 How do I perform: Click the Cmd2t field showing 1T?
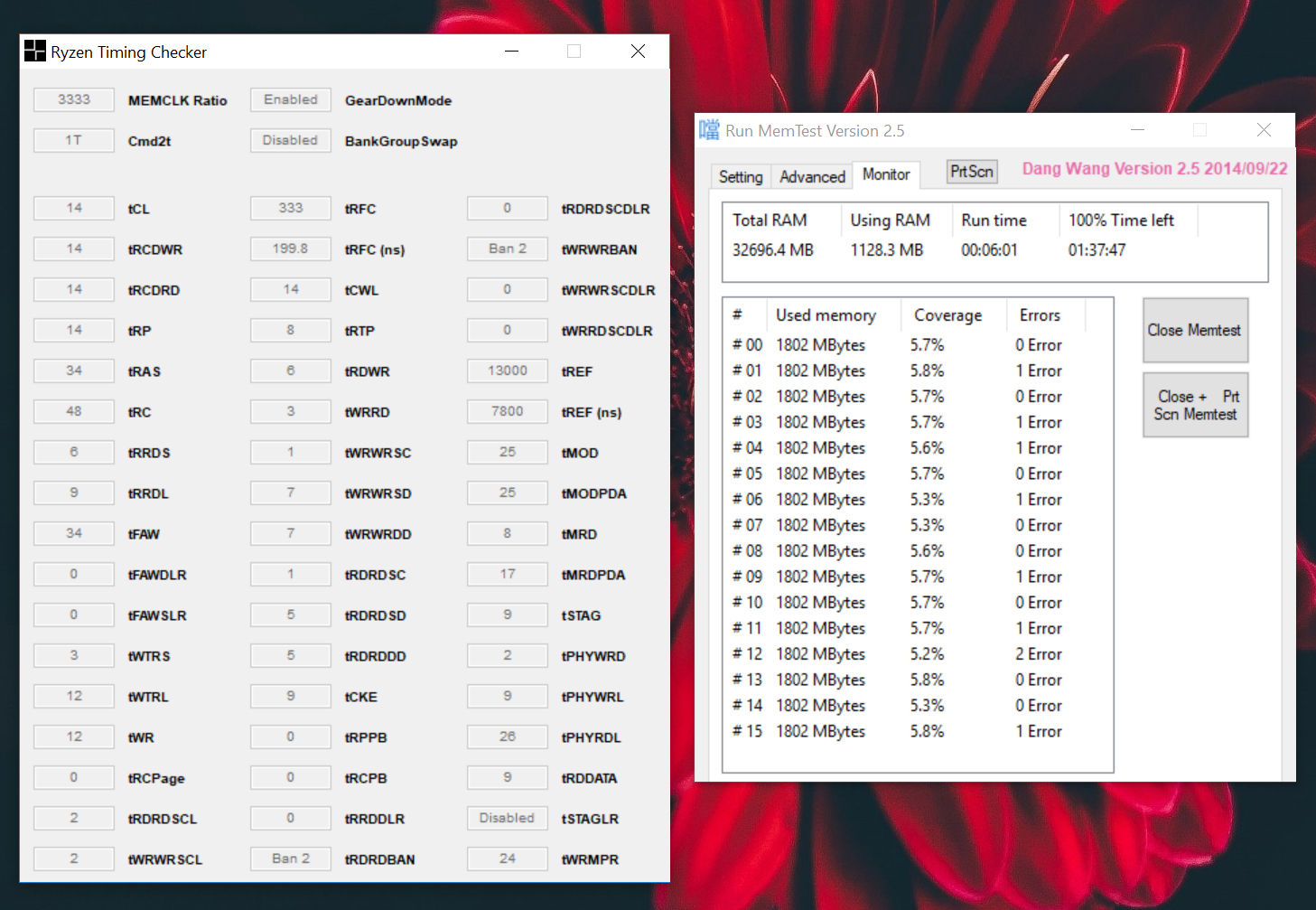coord(74,140)
